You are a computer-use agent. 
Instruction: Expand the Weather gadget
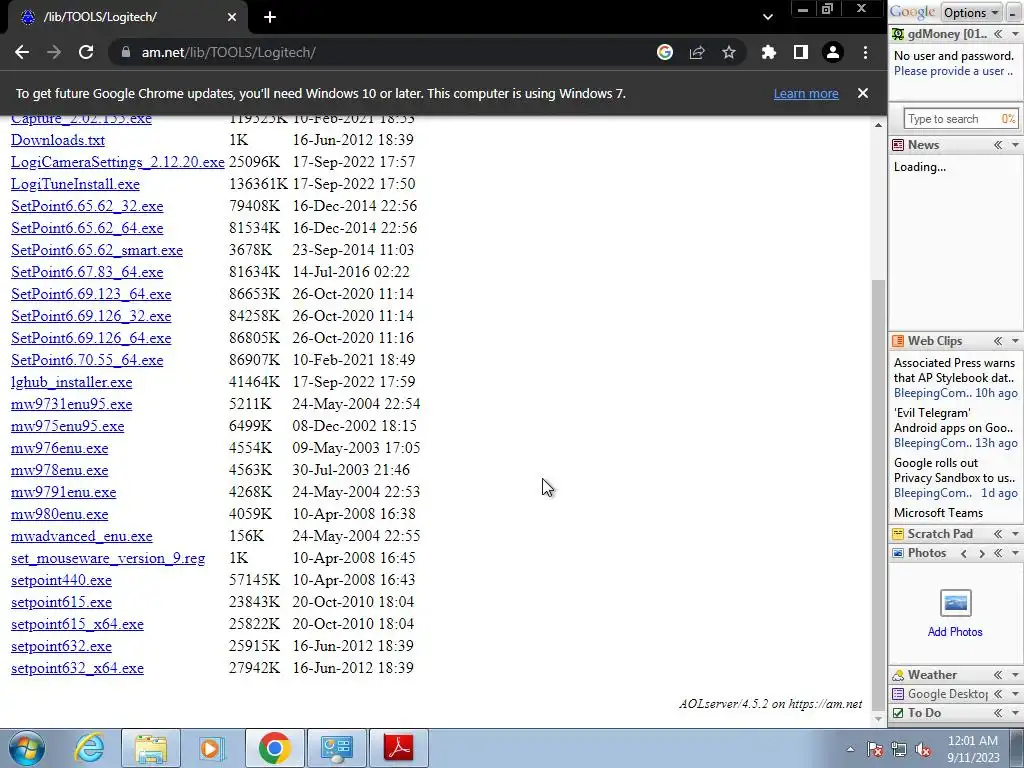[x=998, y=675]
